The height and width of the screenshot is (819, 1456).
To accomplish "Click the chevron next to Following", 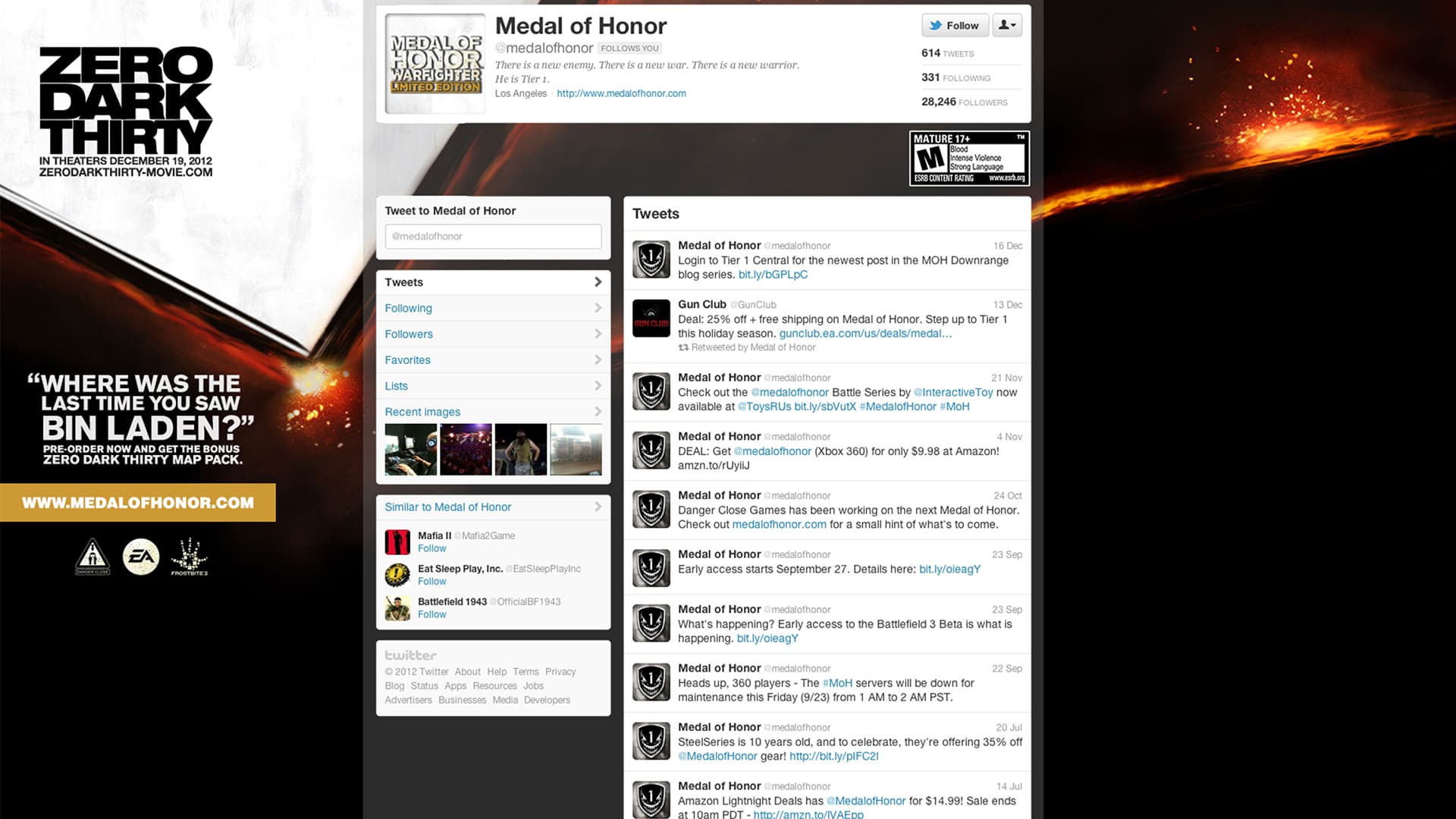I will pyautogui.click(x=598, y=308).
